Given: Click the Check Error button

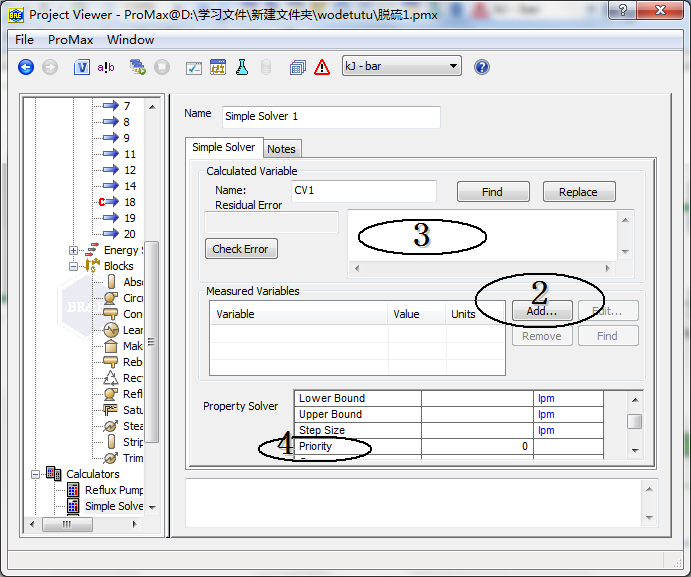Looking at the screenshot, I should point(241,249).
